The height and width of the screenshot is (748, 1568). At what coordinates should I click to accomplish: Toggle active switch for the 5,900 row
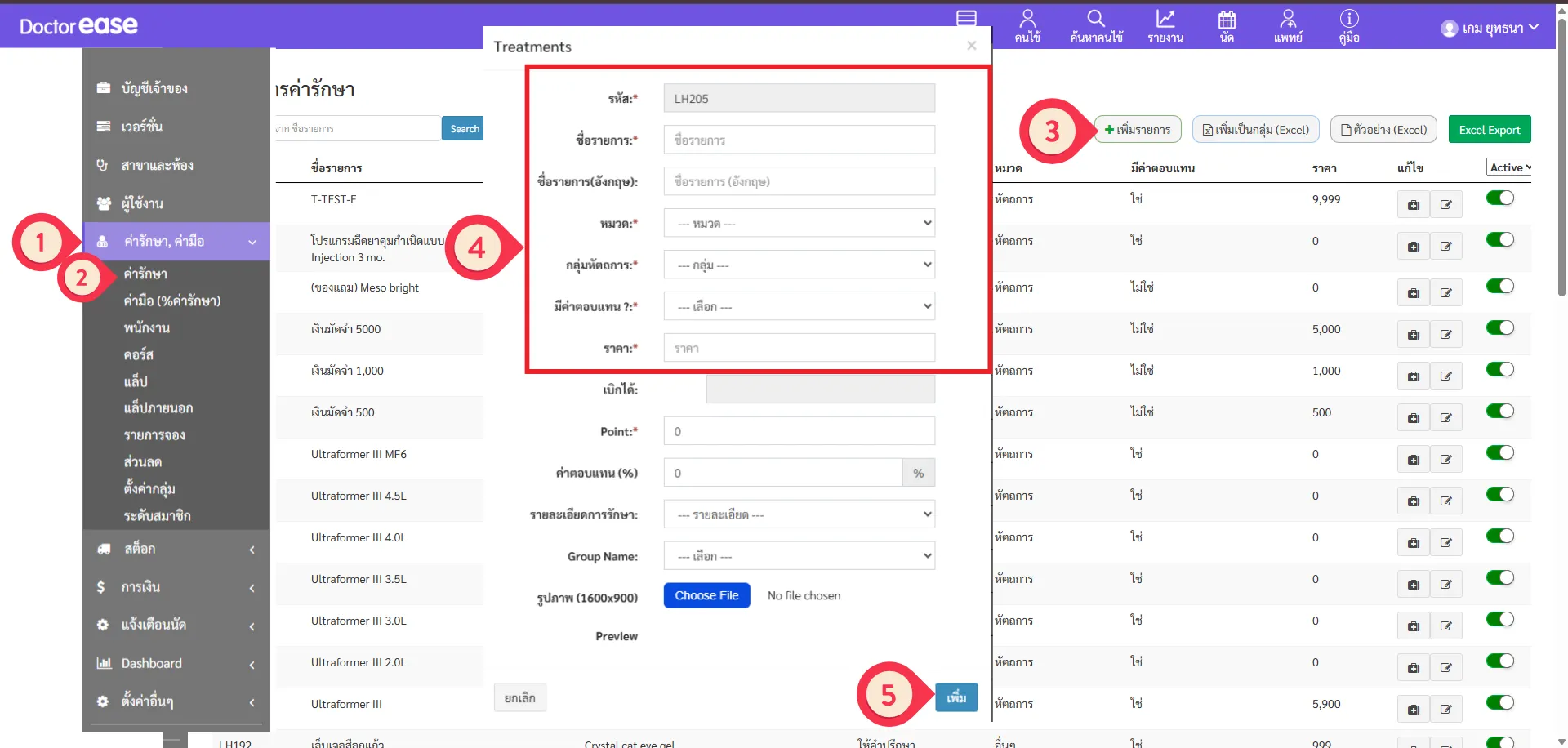coord(1499,703)
